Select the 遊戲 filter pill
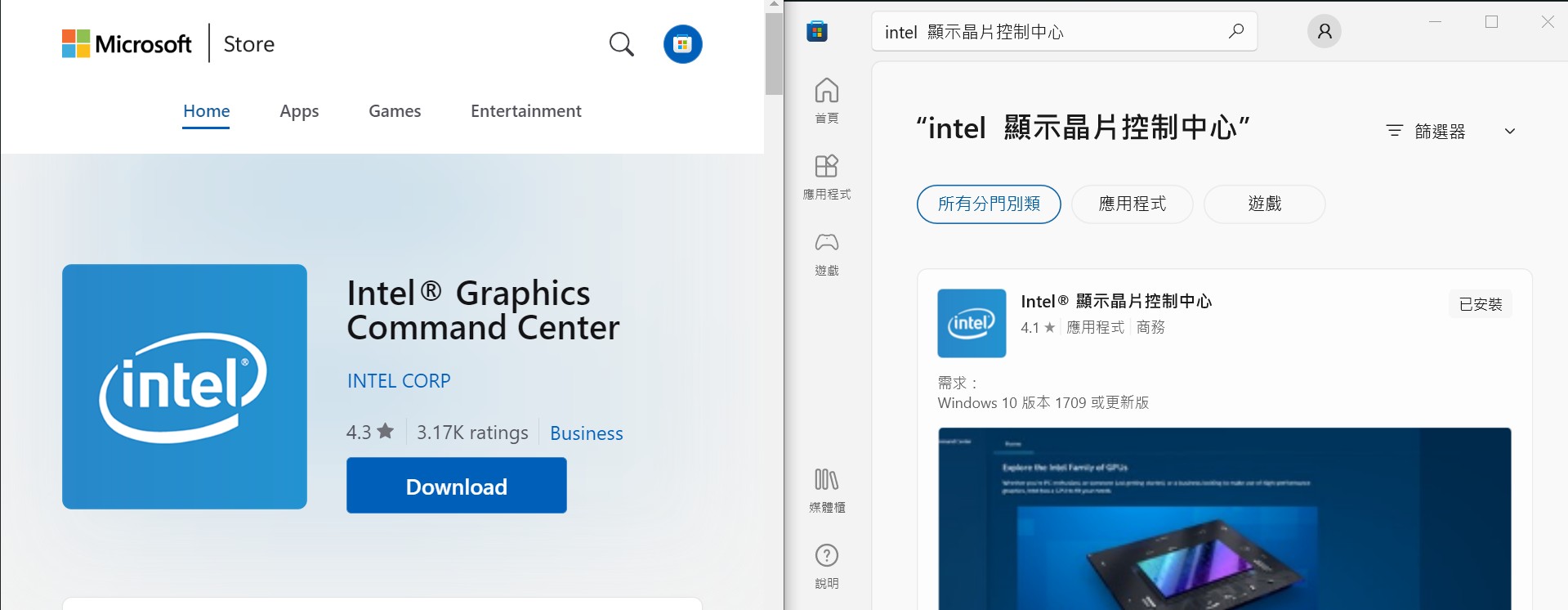The height and width of the screenshot is (610, 1568). point(1265,204)
